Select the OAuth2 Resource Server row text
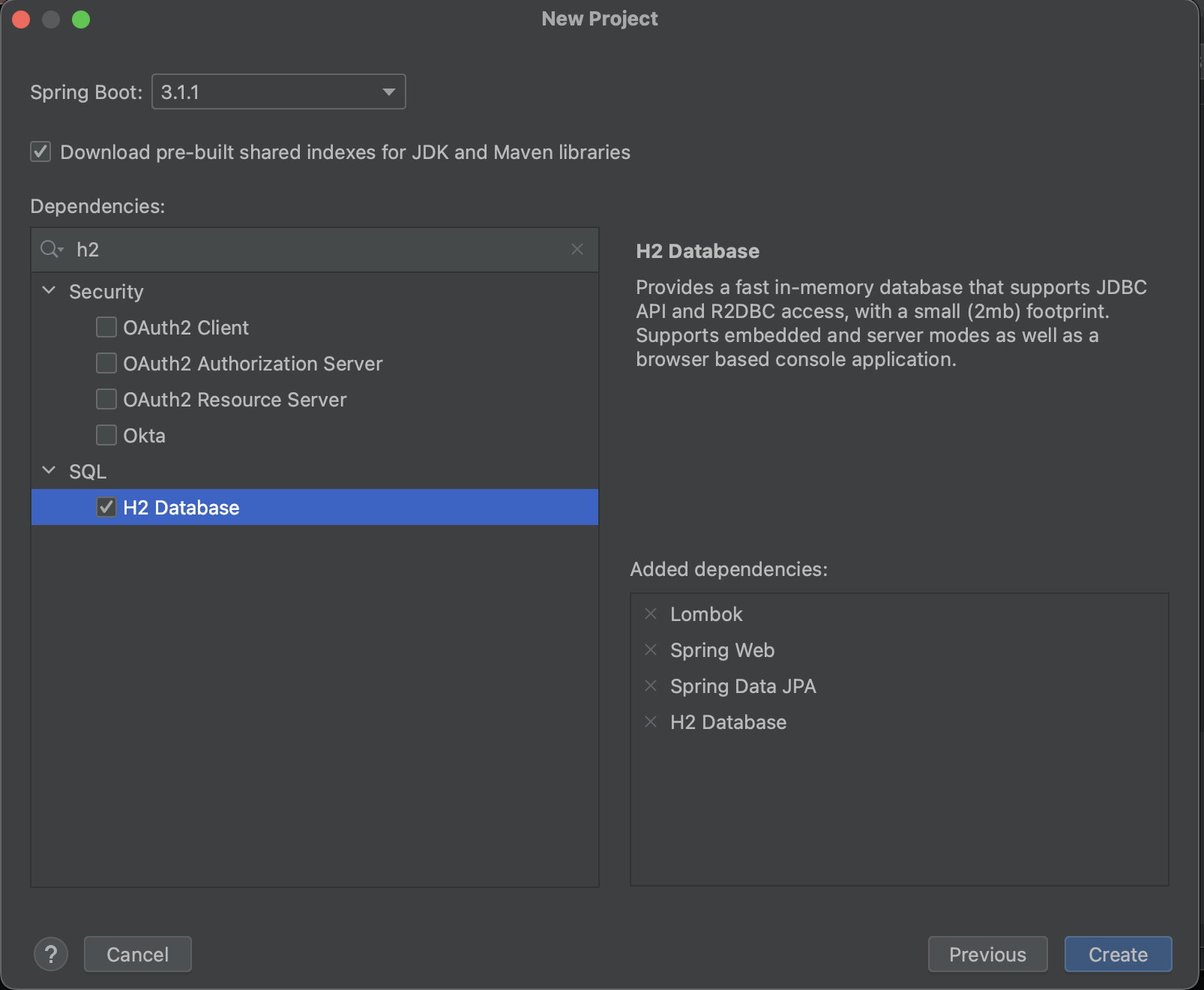This screenshot has width=1204, height=990. pos(235,400)
